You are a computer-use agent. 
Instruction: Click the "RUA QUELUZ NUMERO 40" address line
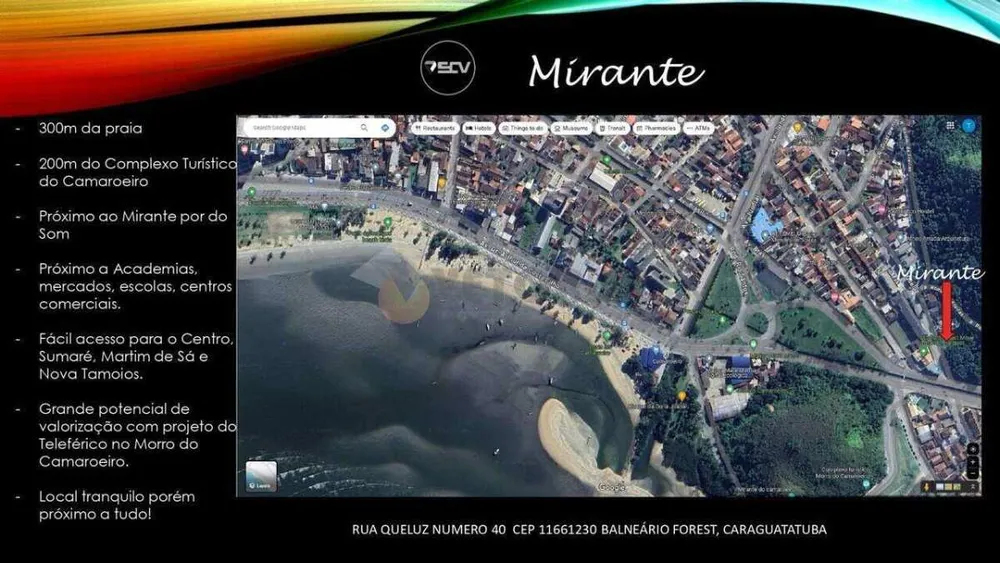[589, 529]
